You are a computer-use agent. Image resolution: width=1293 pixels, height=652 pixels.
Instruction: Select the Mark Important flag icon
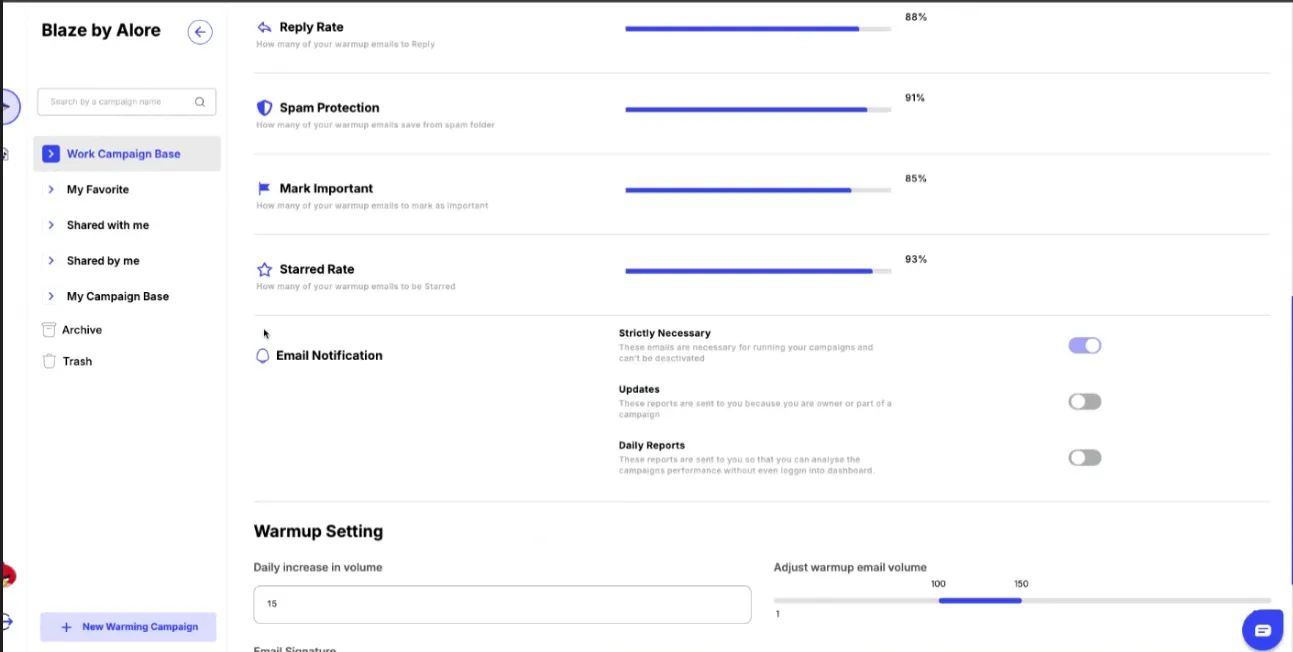click(x=263, y=188)
